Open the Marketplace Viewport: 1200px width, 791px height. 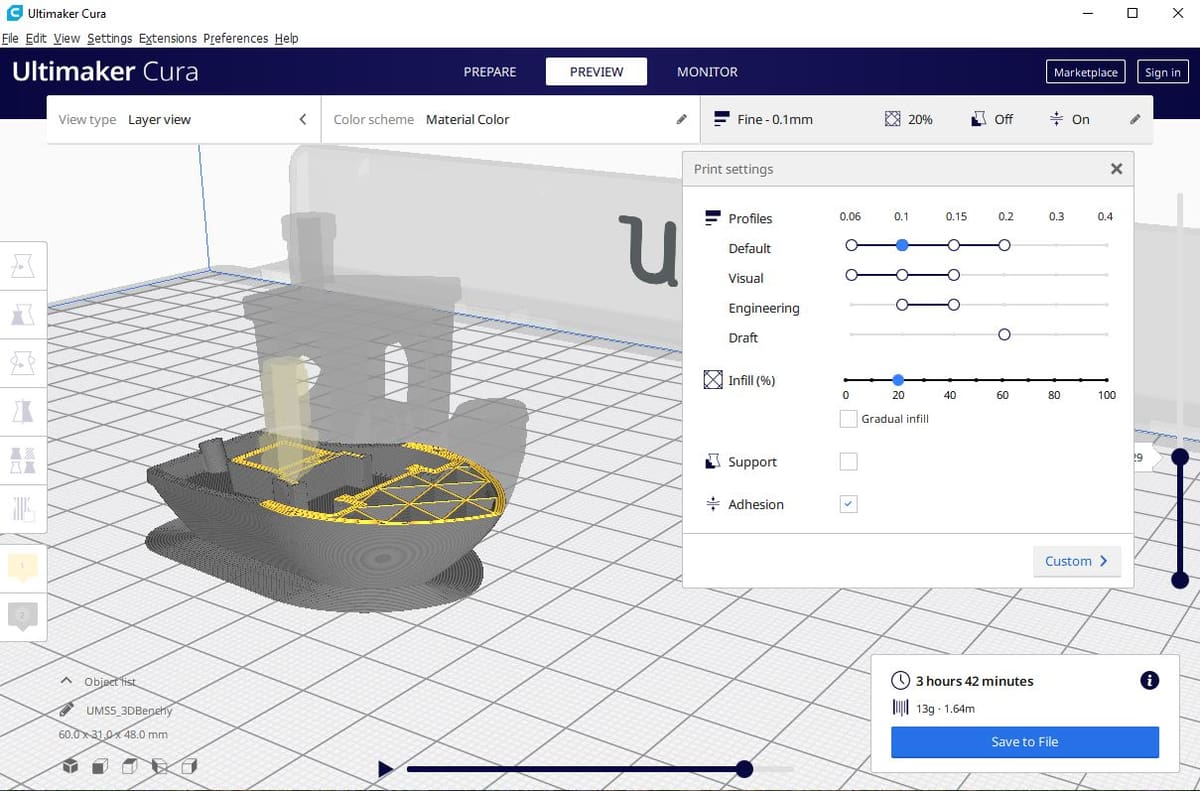tap(1085, 71)
